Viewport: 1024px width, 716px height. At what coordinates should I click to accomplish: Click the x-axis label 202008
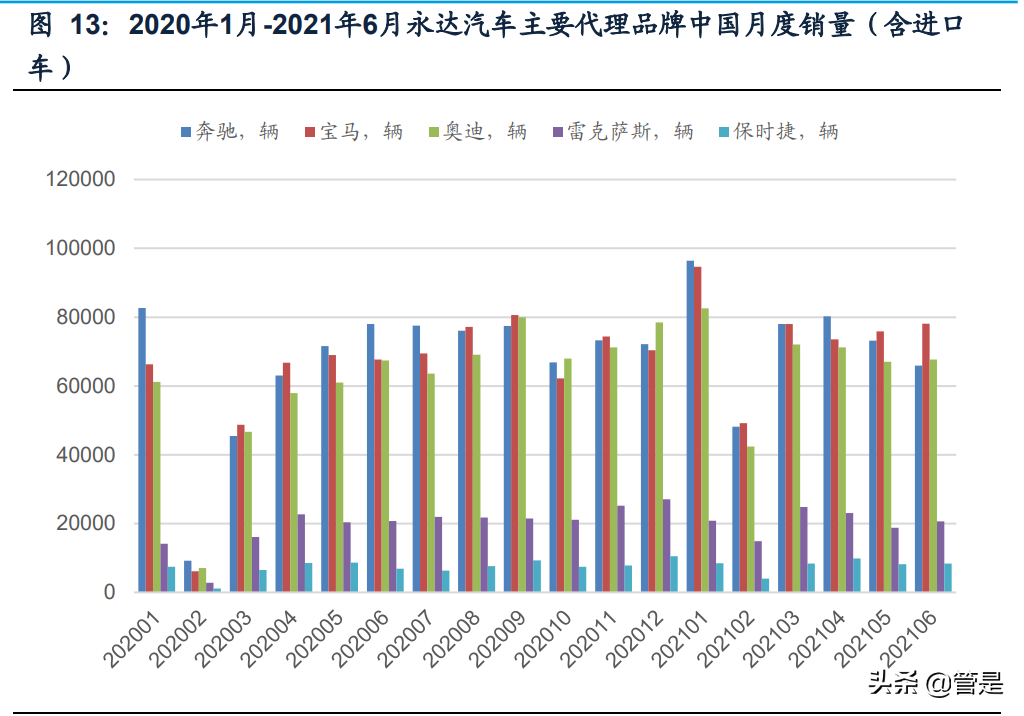pos(451,639)
